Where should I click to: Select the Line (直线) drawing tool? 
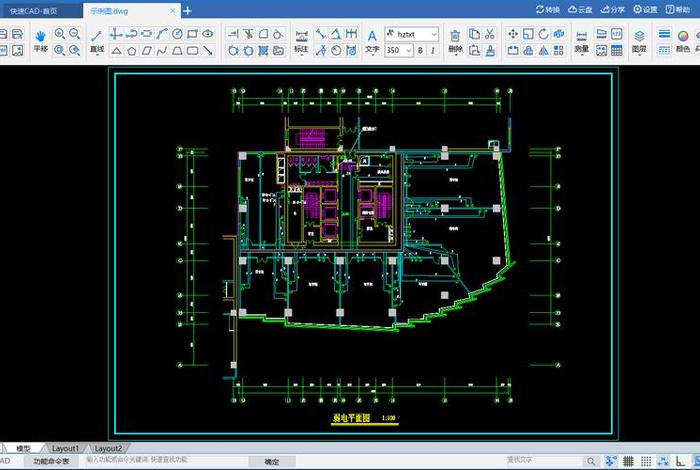pyautogui.click(x=97, y=39)
